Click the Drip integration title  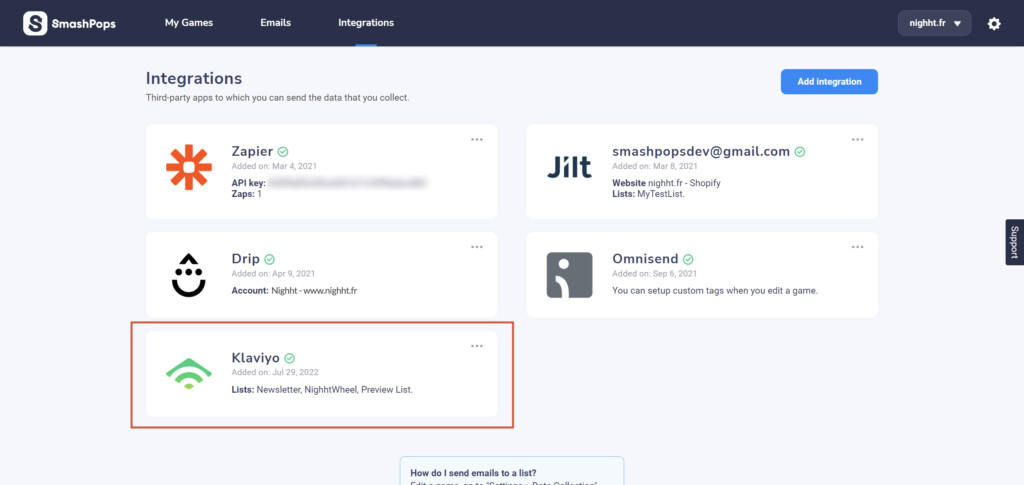(x=246, y=259)
